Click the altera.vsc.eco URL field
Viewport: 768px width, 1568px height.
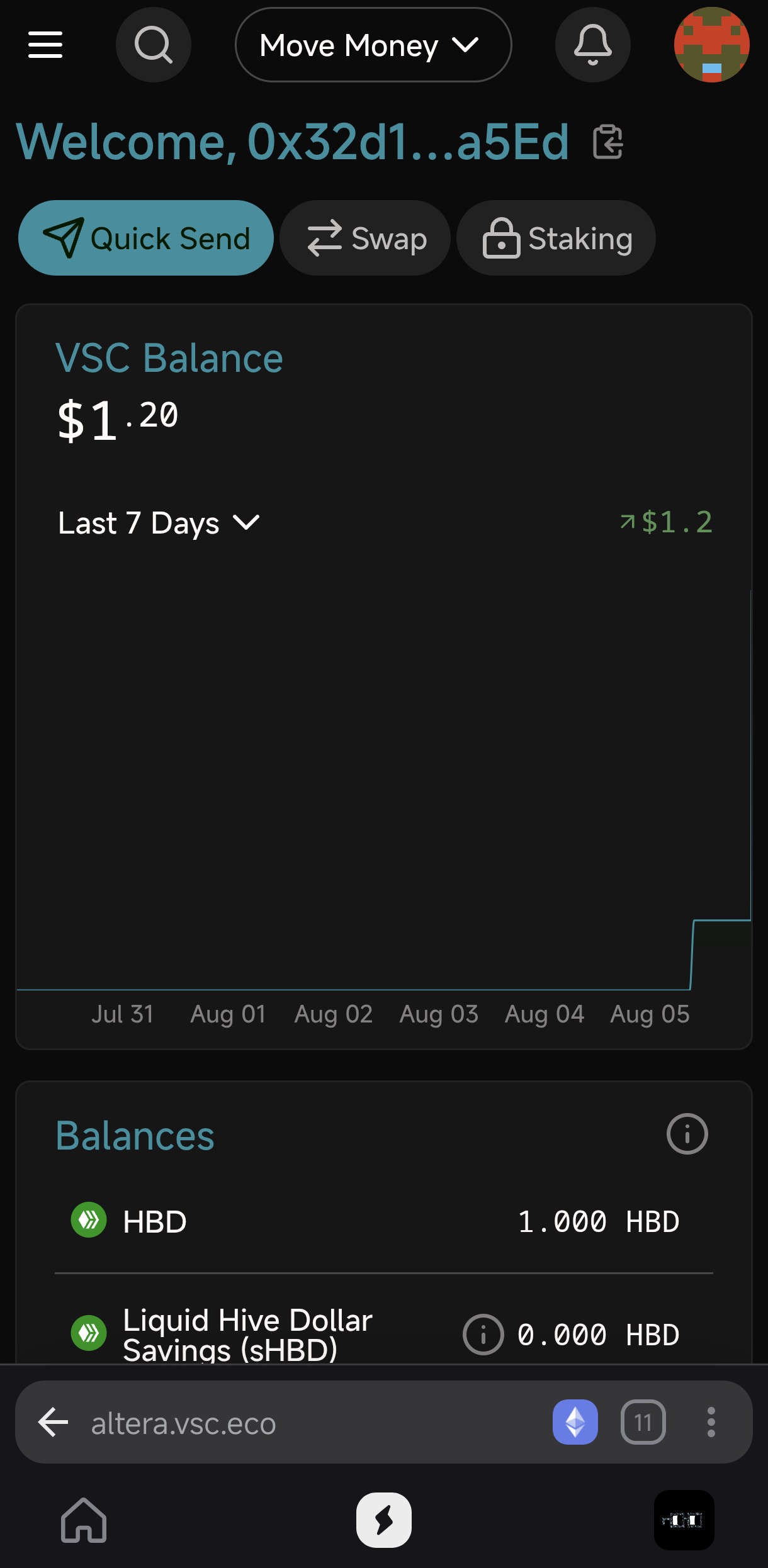184,1423
